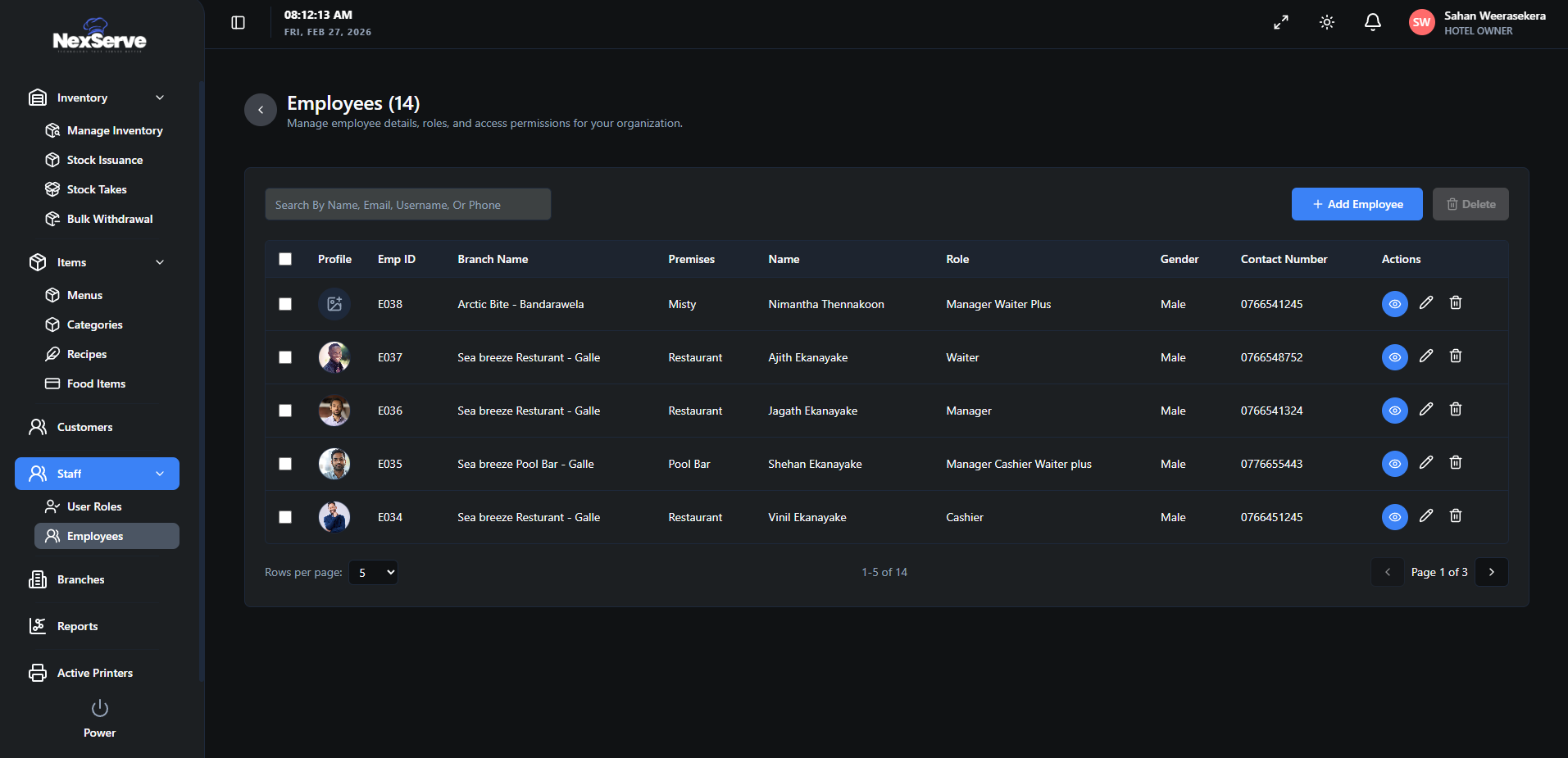This screenshot has width=1568, height=758.
Task: Collapse the Inventory section
Action: click(x=160, y=98)
